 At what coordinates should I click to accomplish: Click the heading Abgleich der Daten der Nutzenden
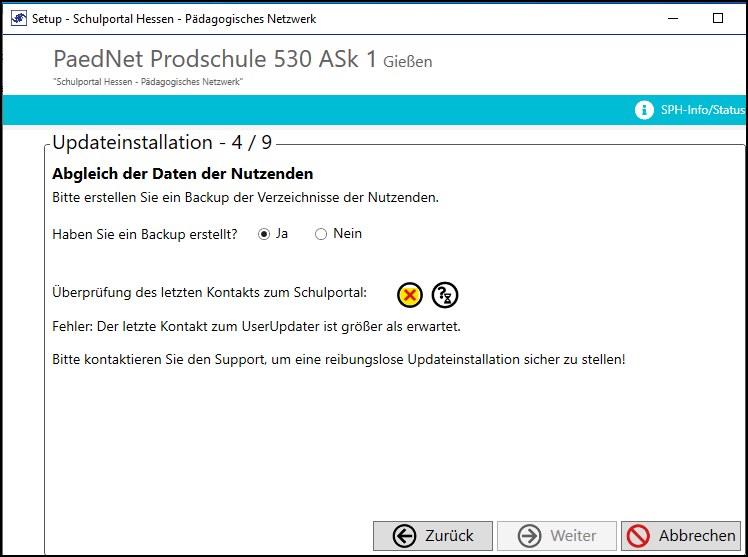[183, 174]
